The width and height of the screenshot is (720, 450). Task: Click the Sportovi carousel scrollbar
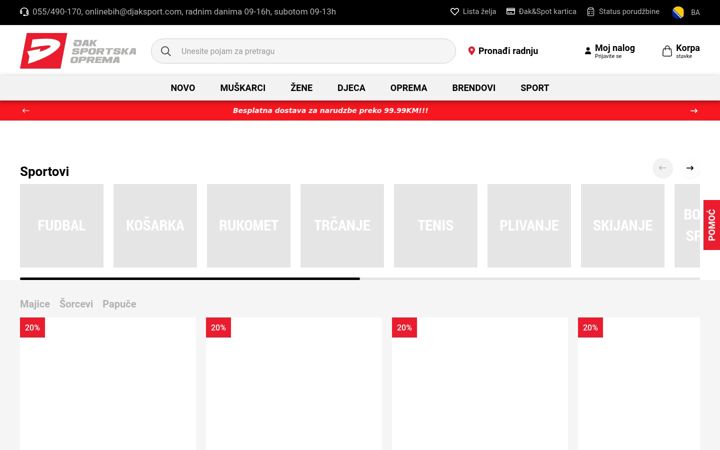point(360,278)
